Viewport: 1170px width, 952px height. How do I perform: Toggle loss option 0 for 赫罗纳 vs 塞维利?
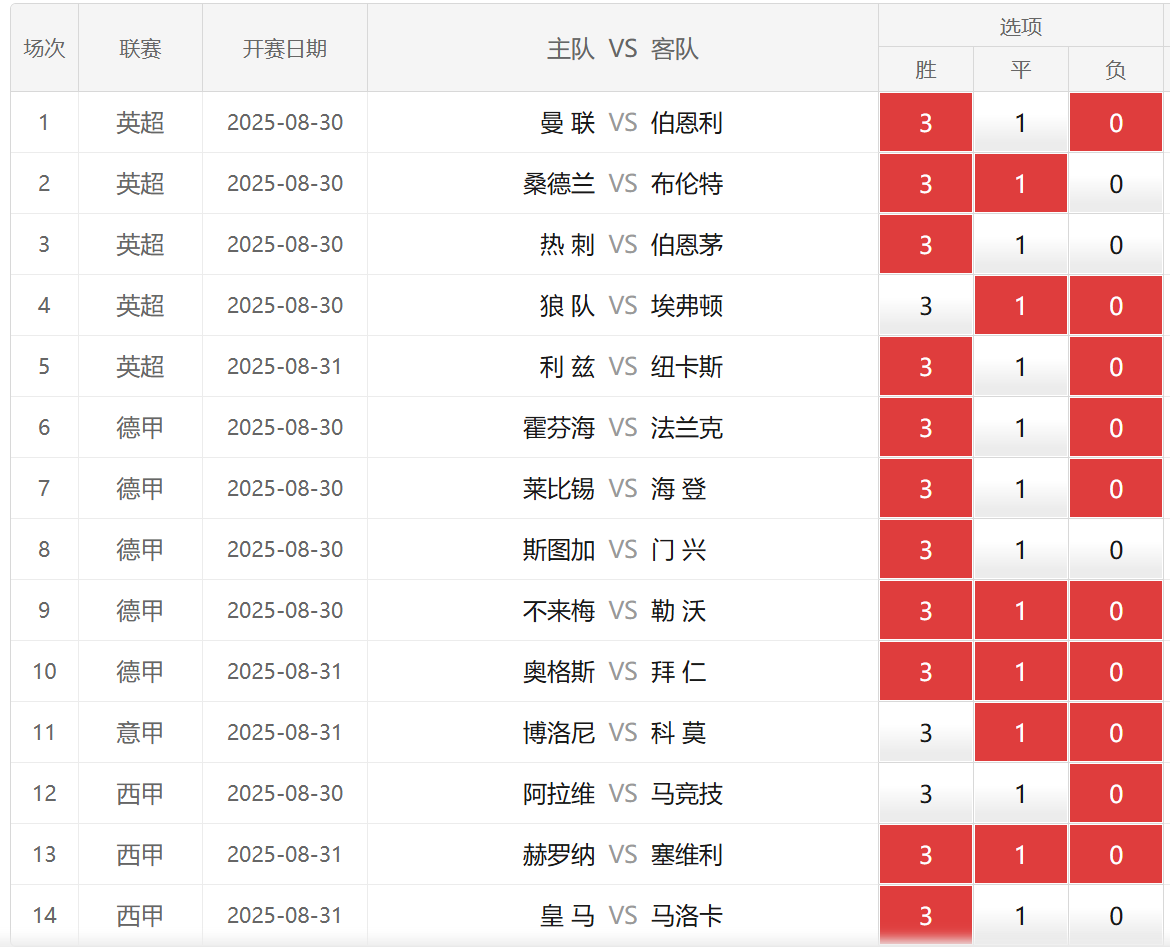click(1116, 855)
